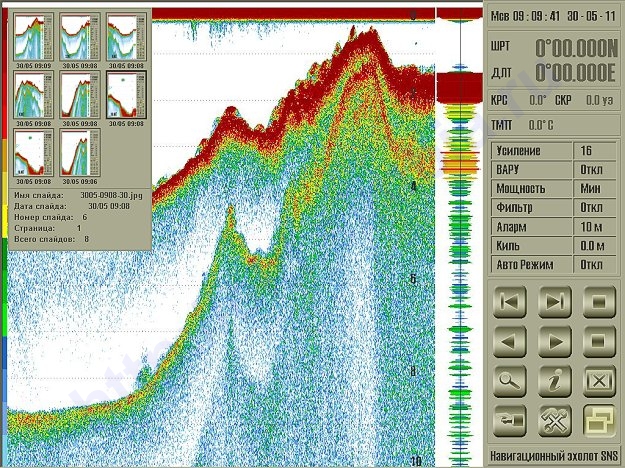This screenshot has height=468, width=625.
Task: Jump to the last slide button
Action: tap(555, 299)
